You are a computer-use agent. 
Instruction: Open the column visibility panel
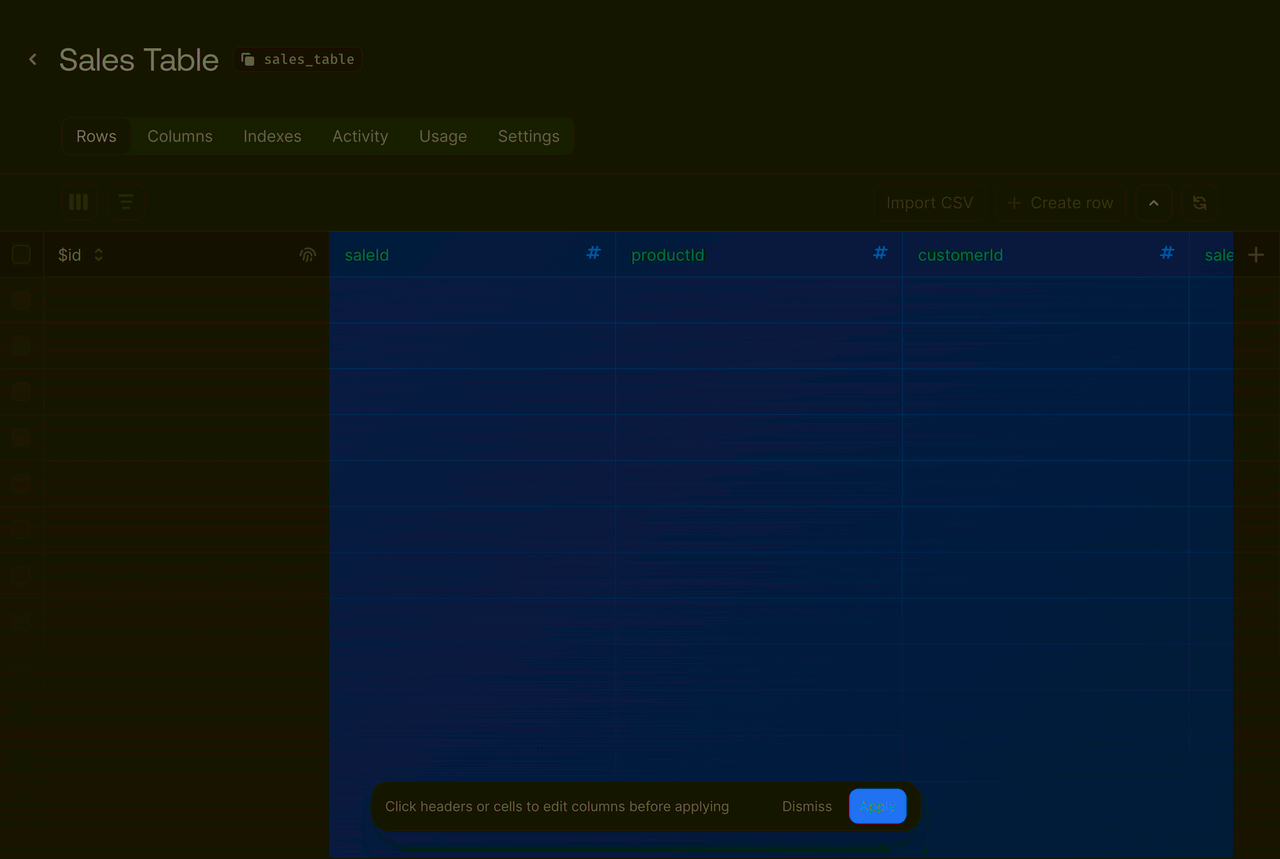click(x=78, y=202)
